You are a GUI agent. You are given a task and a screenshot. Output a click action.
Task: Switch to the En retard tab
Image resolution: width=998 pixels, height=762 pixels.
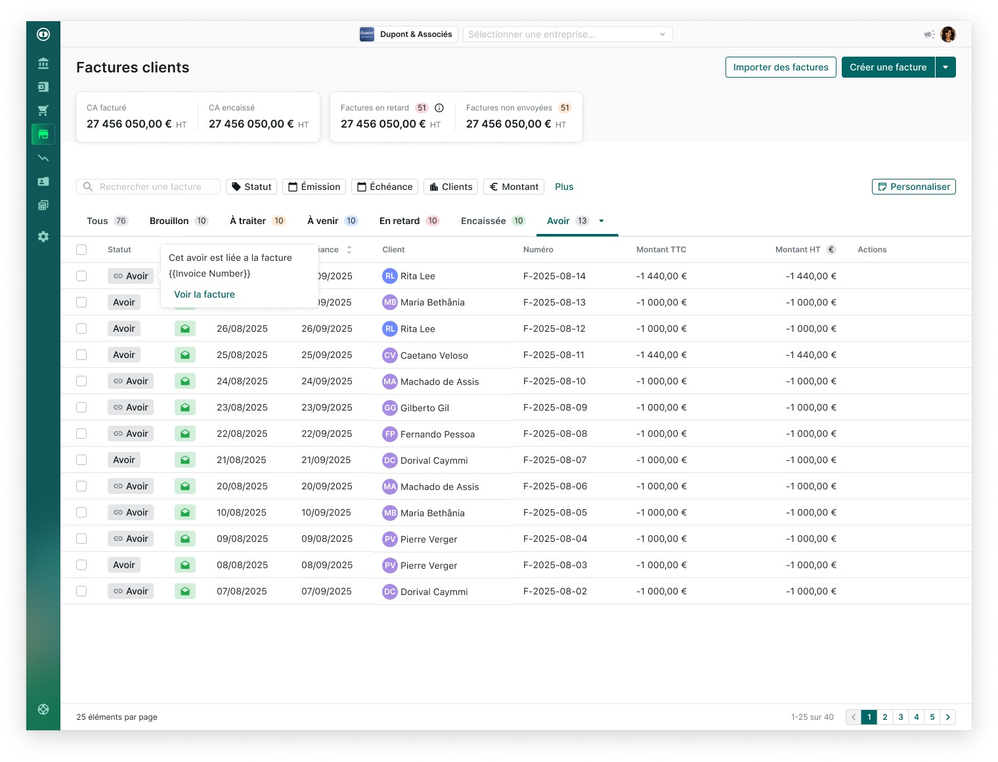[399, 221]
